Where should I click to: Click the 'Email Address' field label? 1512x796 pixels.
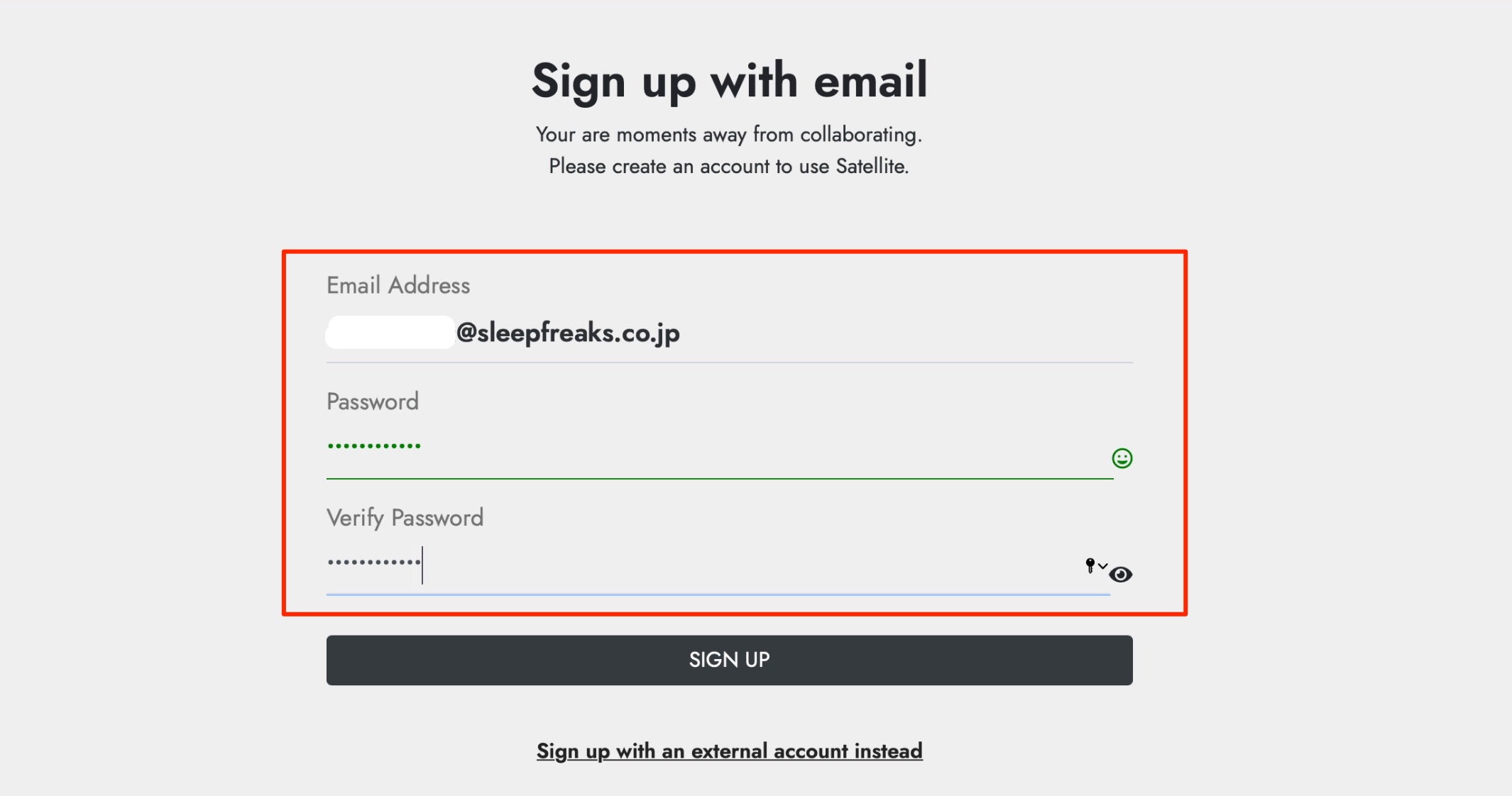click(x=398, y=285)
